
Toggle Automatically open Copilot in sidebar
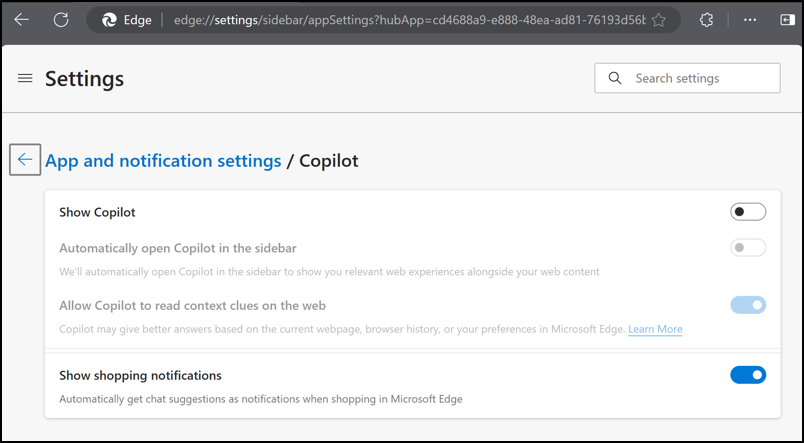[748, 248]
